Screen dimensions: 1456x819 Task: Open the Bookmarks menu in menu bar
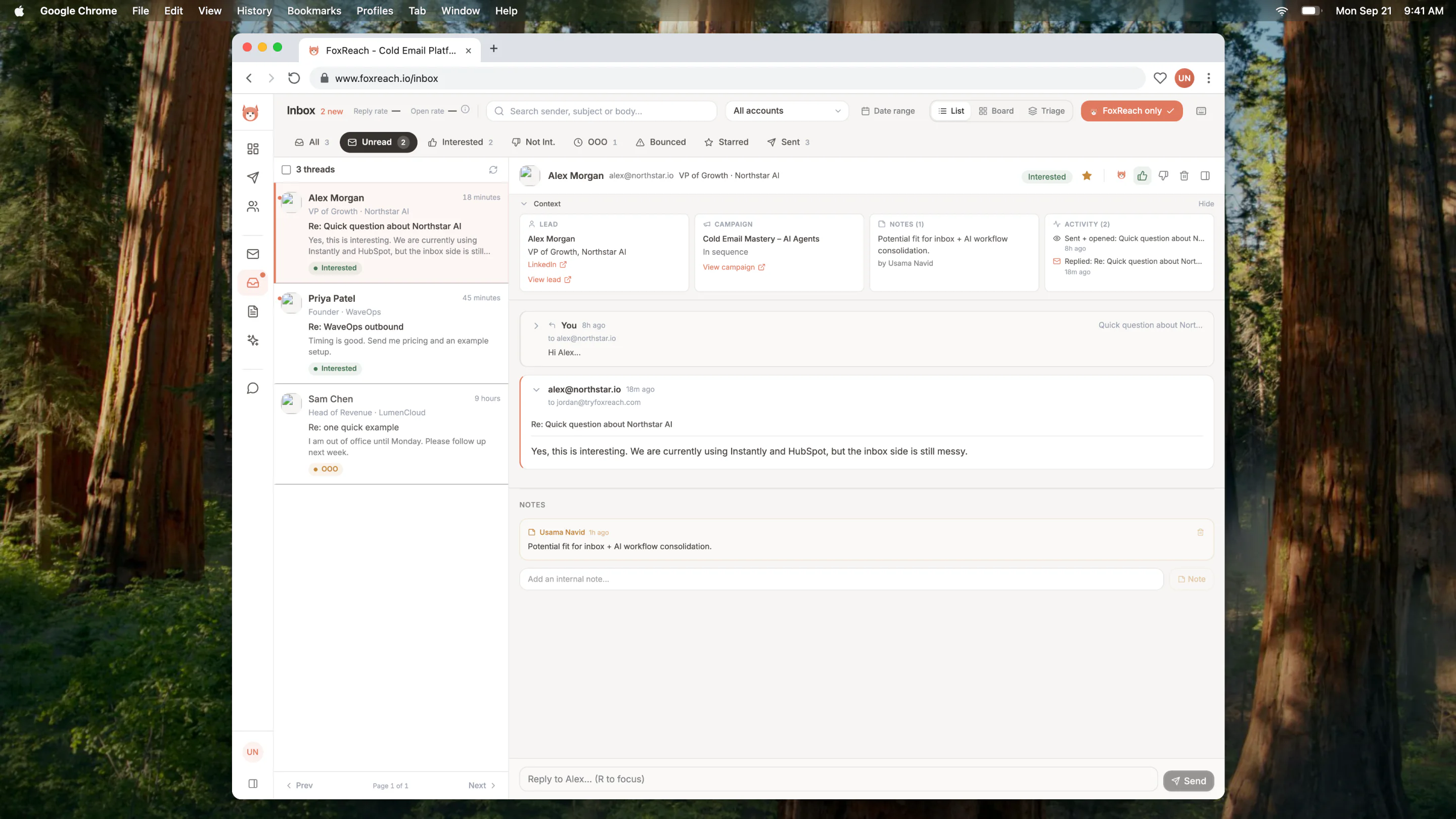pyautogui.click(x=313, y=11)
